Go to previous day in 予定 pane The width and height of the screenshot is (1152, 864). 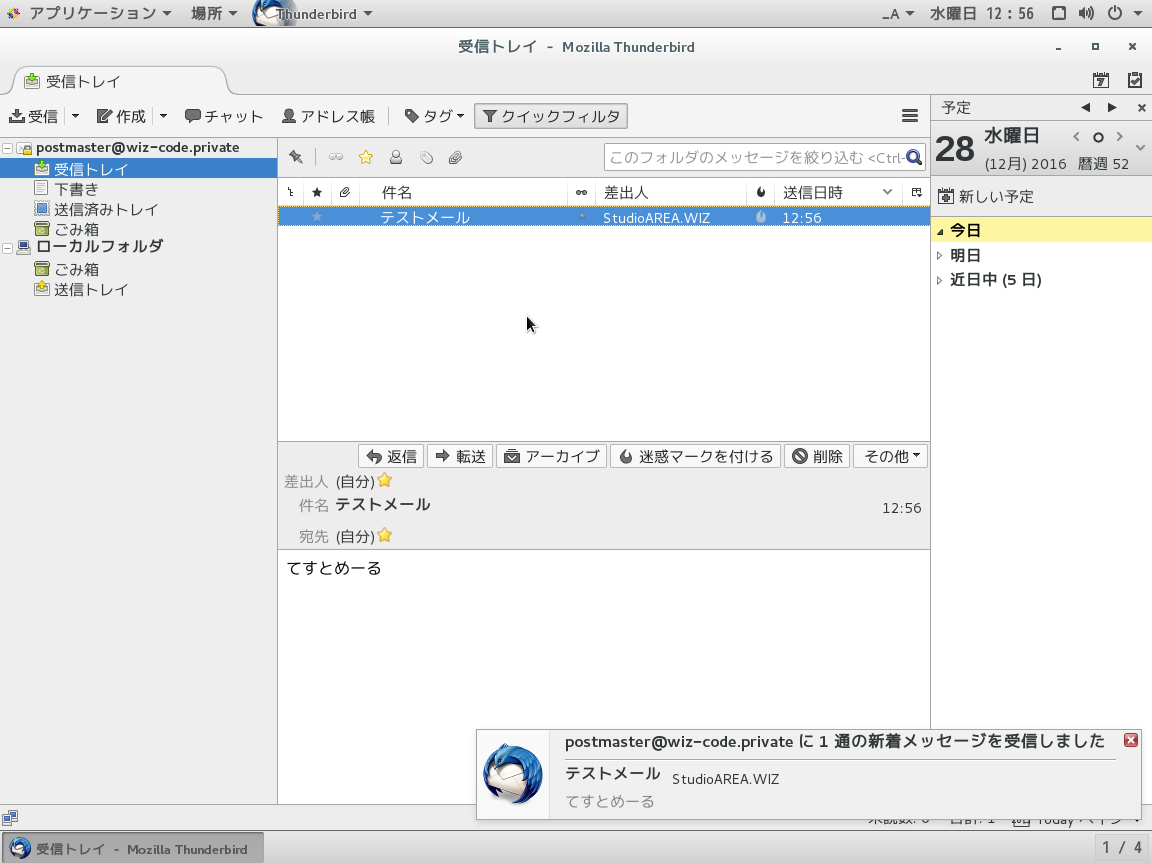[1085, 107]
